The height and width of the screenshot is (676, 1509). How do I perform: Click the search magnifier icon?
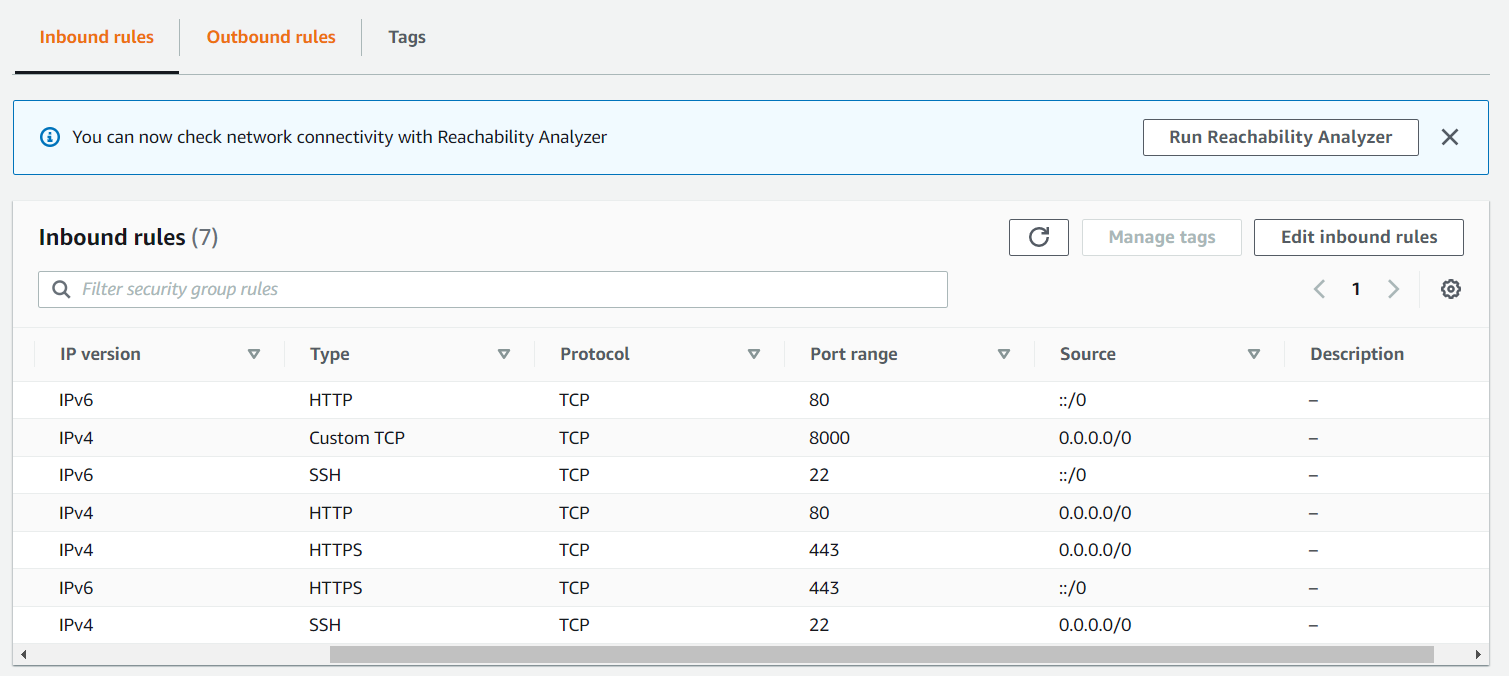click(x=62, y=289)
